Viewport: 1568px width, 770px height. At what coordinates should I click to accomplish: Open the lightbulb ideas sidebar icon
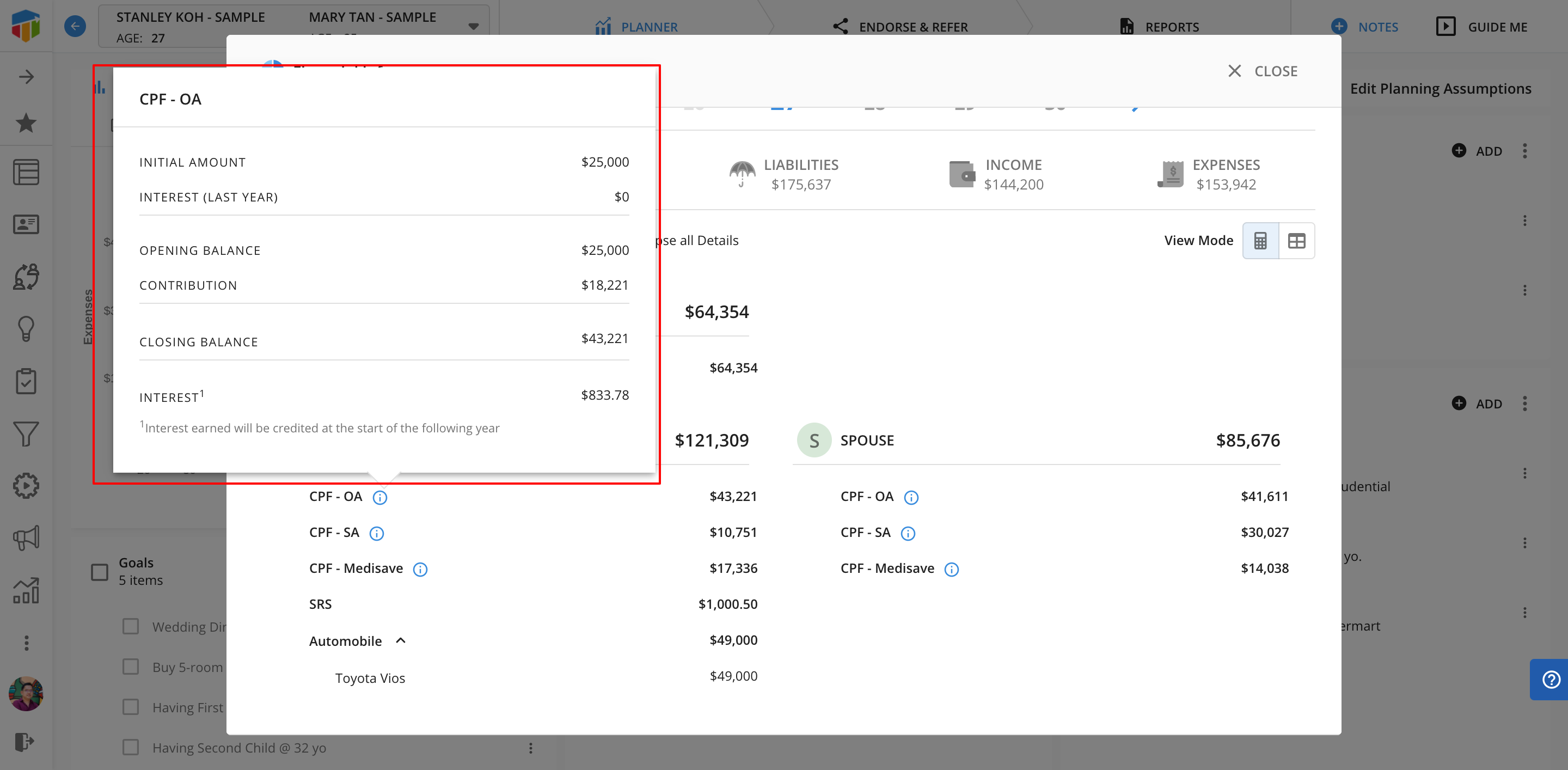click(x=26, y=329)
